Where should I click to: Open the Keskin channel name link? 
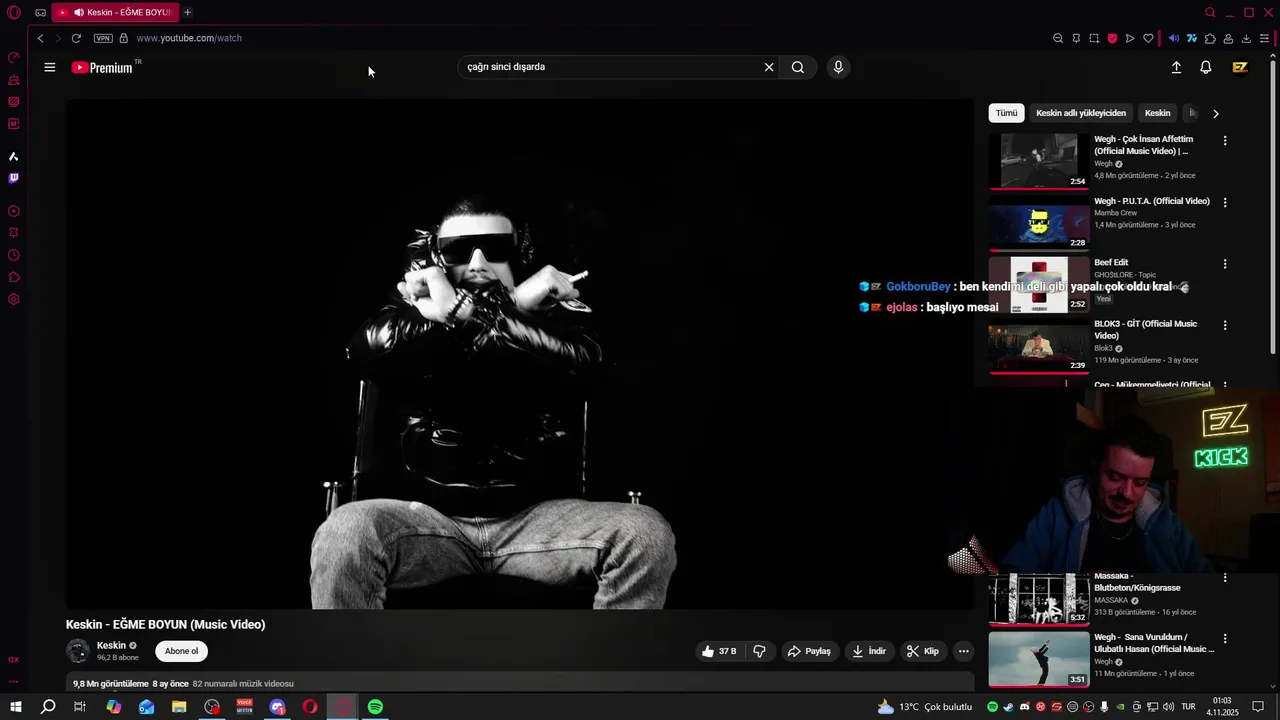tap(111, 646)
